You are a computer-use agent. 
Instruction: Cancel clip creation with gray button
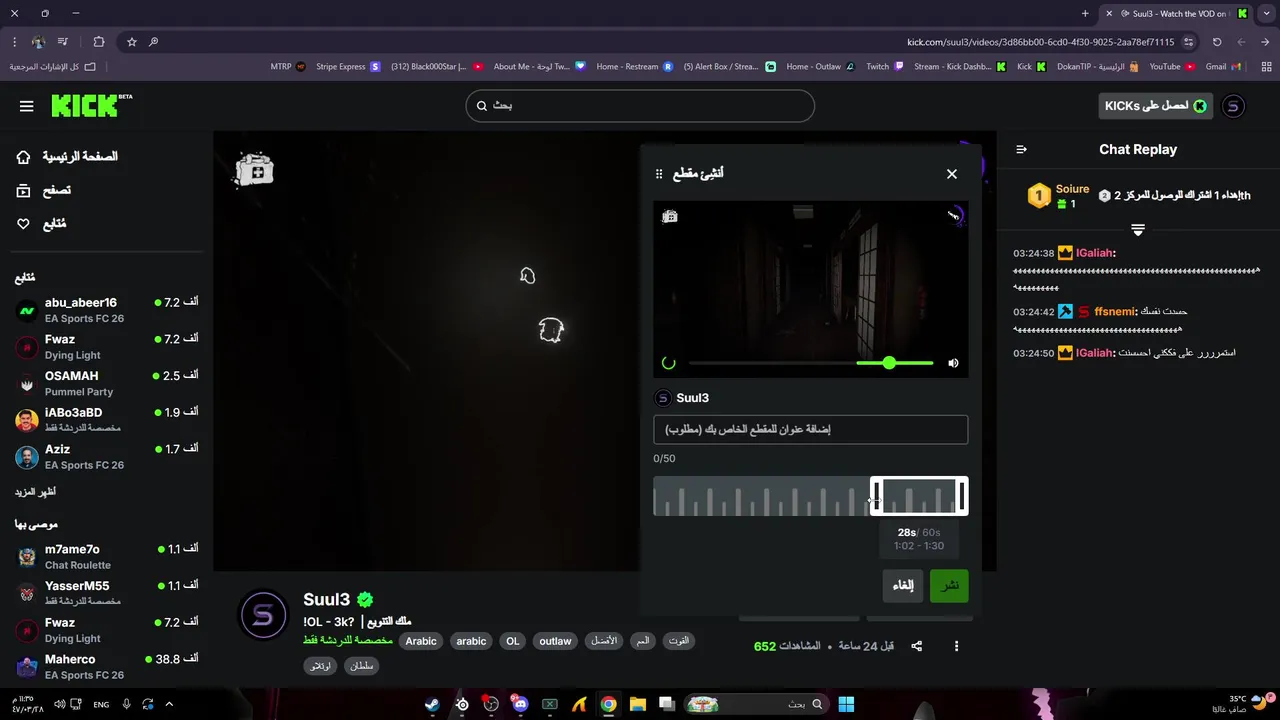(903, 586)
